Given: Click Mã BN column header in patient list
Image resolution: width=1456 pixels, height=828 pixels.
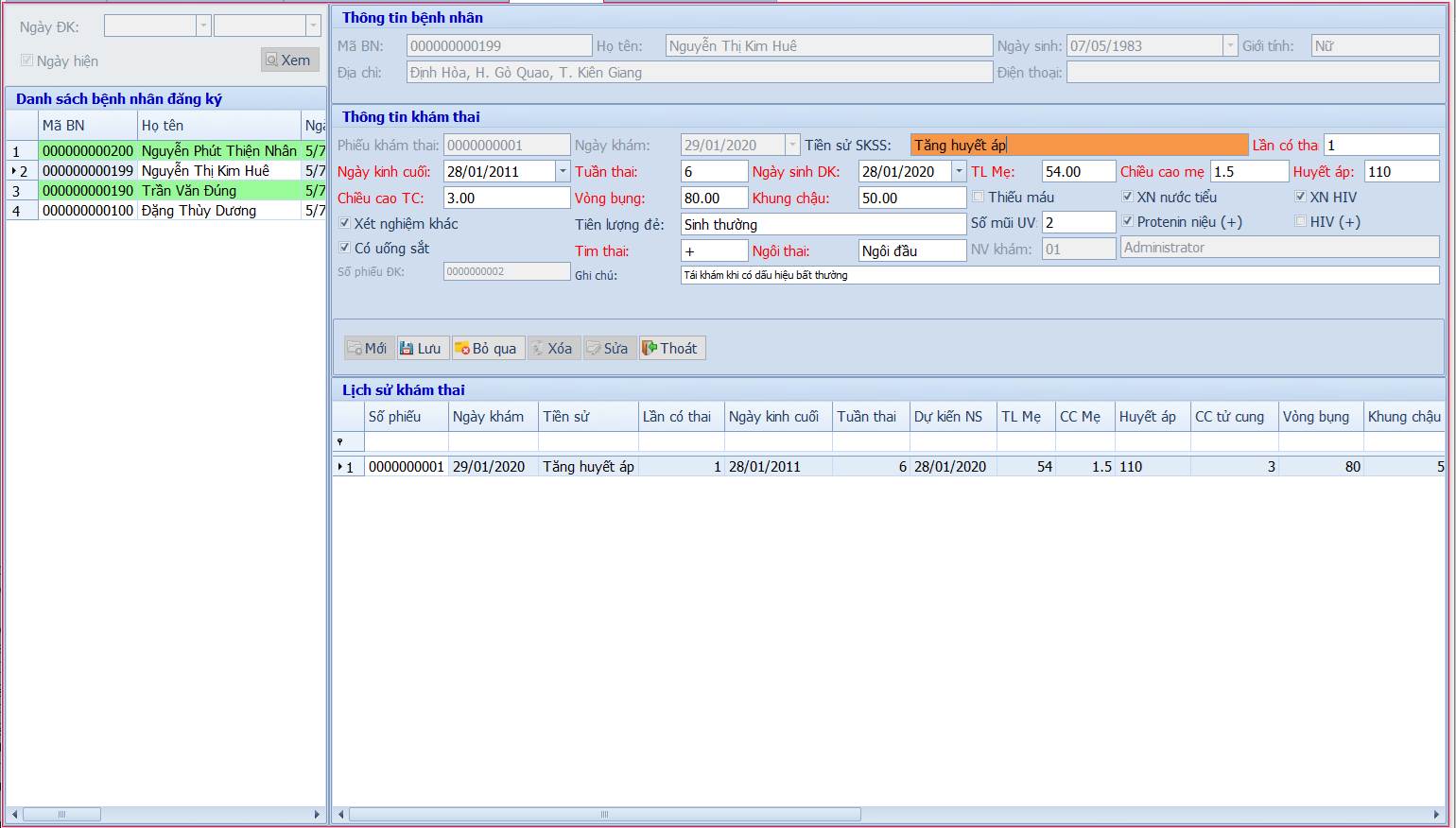Looking at the screenshot, I should pyautogui.click(x=88, y=125).
